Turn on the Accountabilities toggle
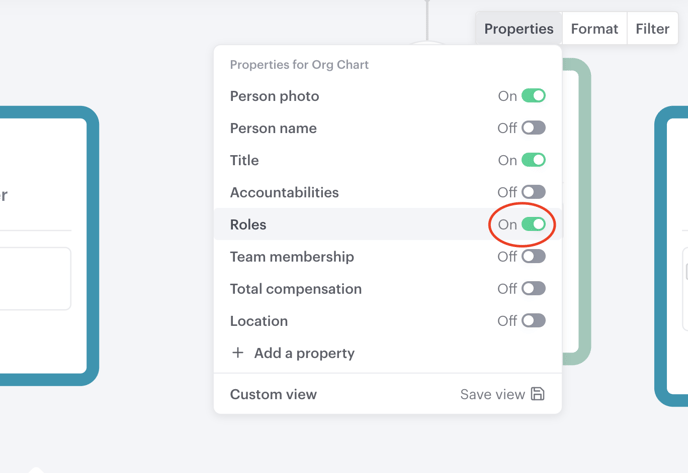The width and height of the screenshot is (688, 473). (534, 192)
